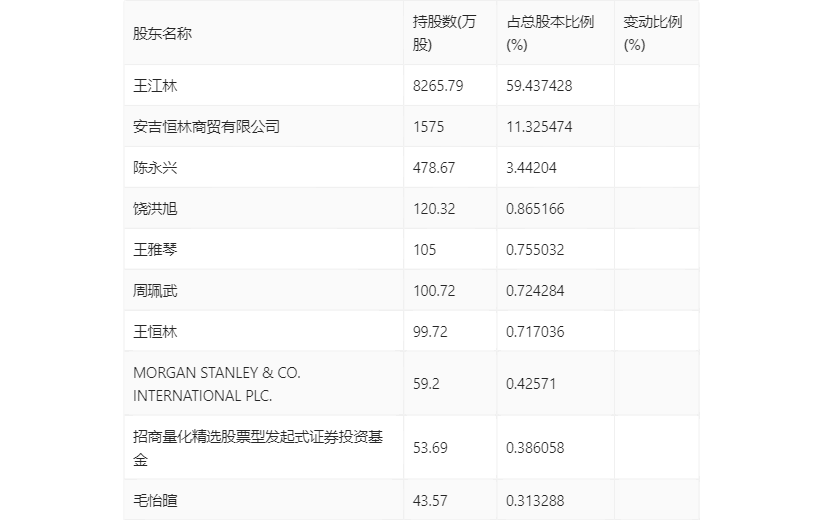Click the 1575 shares value
The height and width of the screenshot is (520, 823).
point(428,127)
